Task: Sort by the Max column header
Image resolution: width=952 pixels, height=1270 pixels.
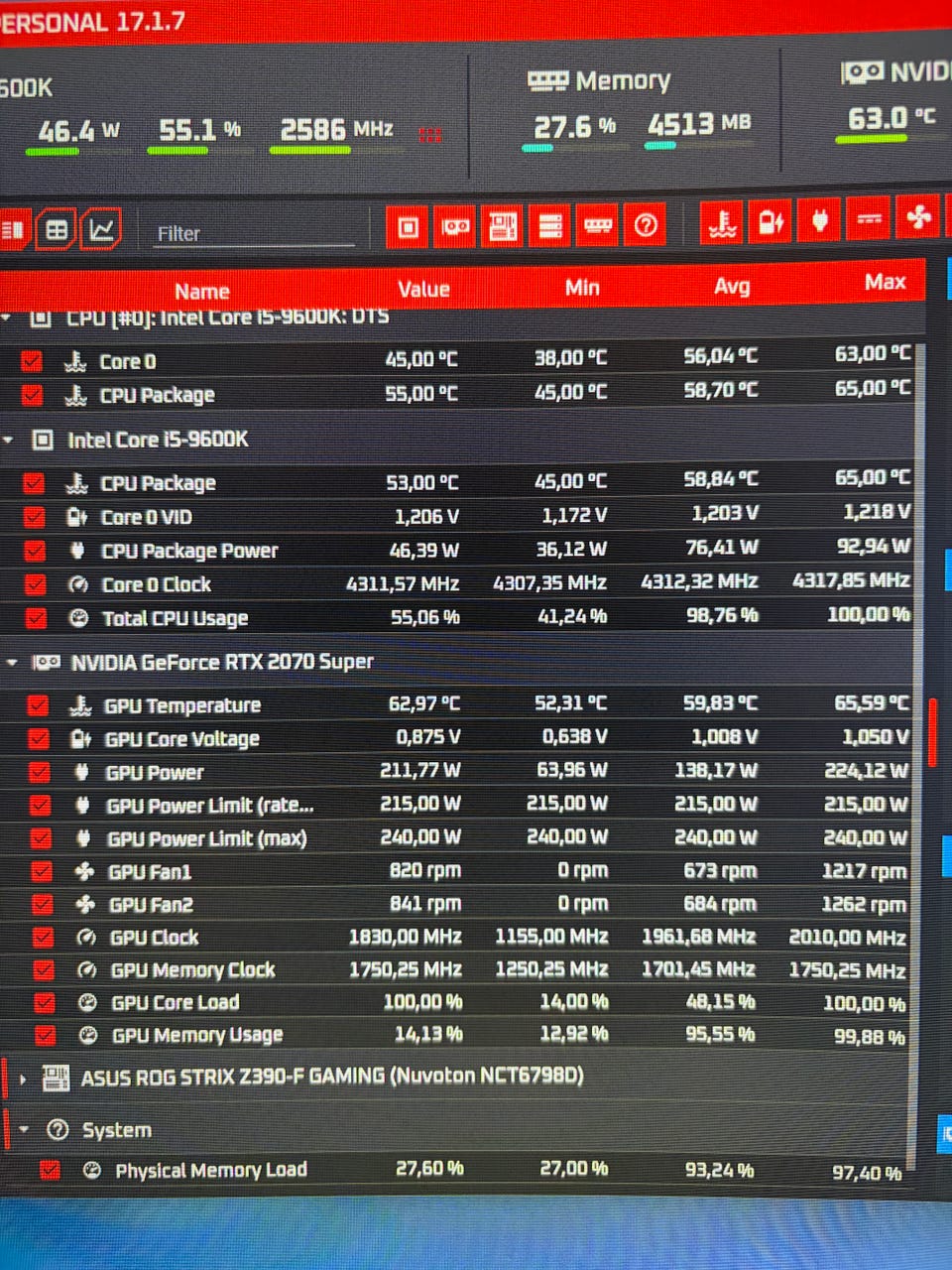Action: pos(885,282)
